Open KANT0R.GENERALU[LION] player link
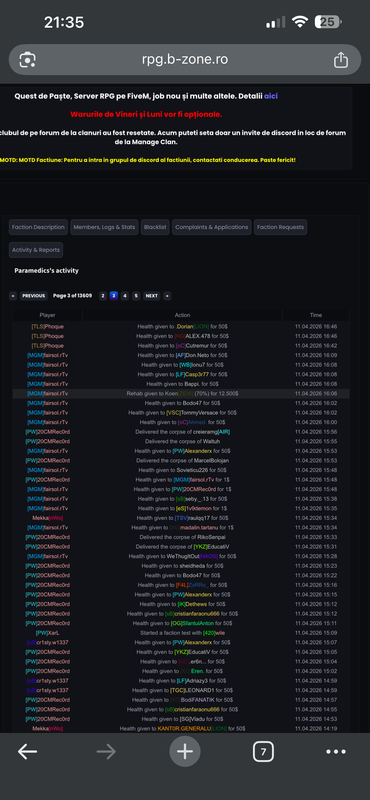Viewport: 370px width, 800px height. [x=192, y=729]
